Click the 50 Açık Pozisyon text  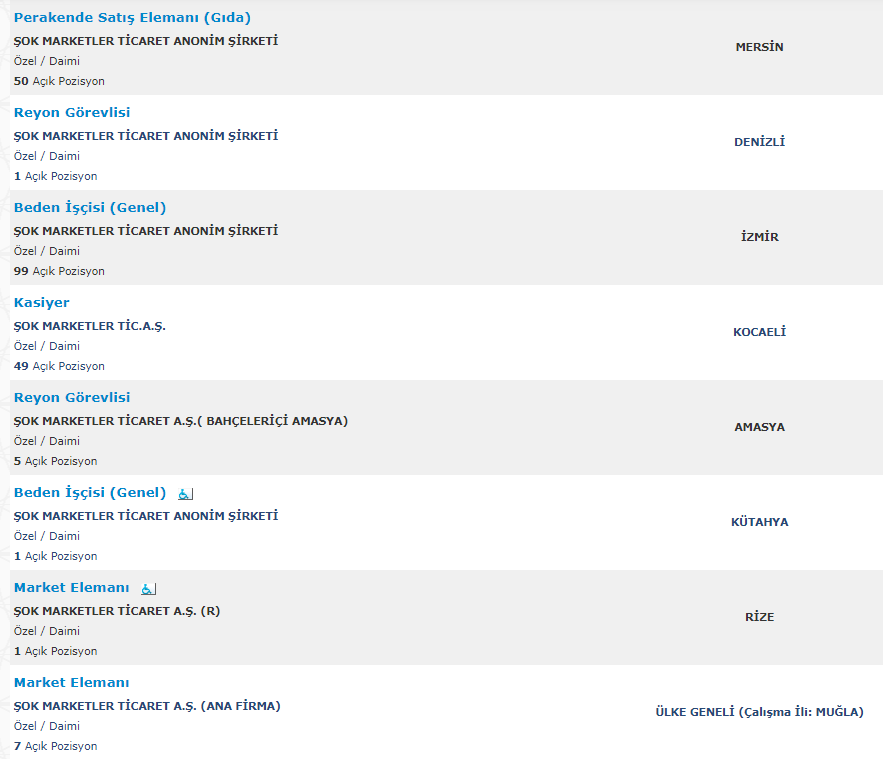tap(59, 81)
